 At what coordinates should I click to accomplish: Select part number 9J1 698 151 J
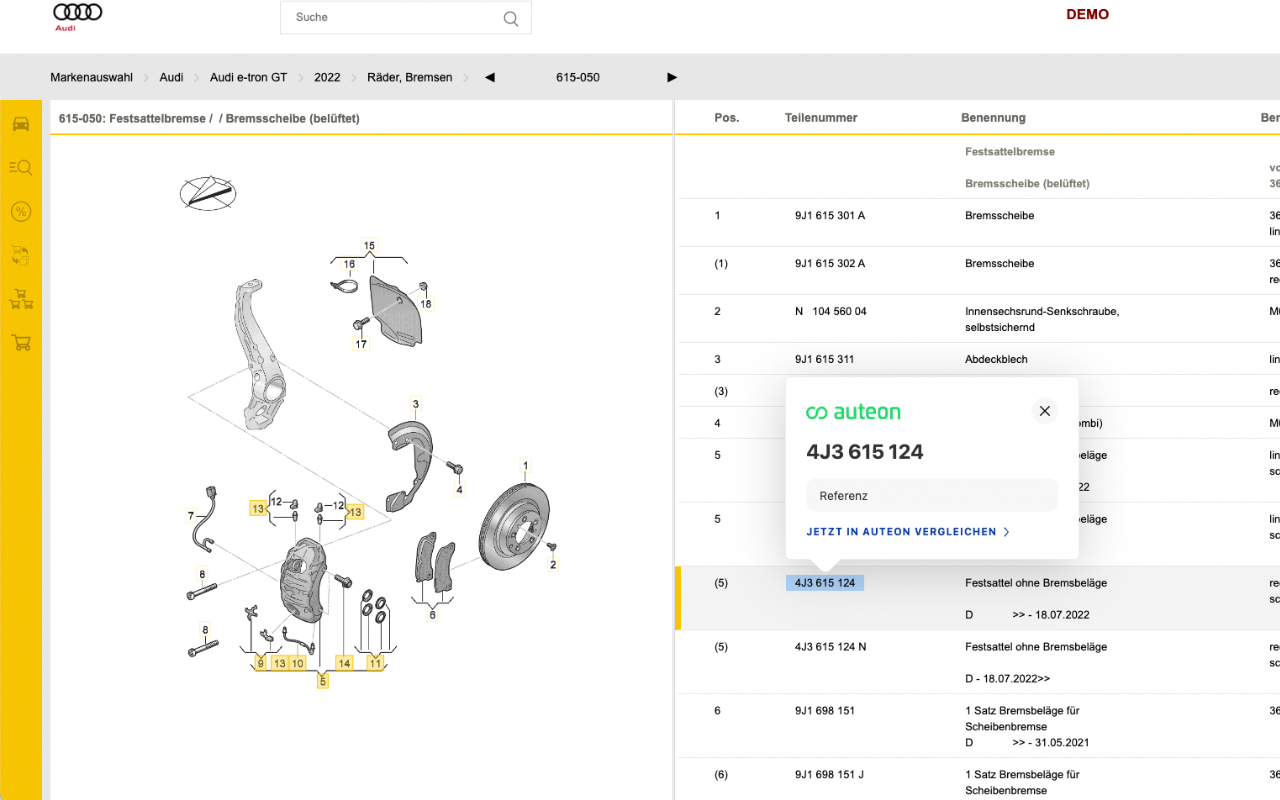tap(830, 775)
